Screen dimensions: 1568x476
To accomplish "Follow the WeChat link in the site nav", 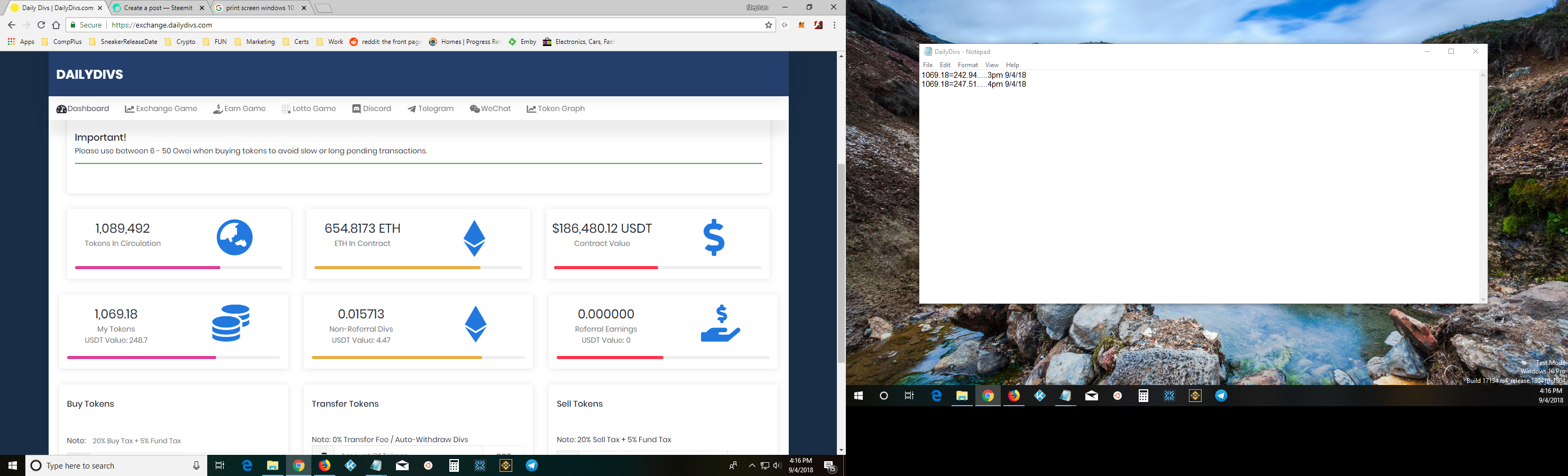I will point(491,109).
